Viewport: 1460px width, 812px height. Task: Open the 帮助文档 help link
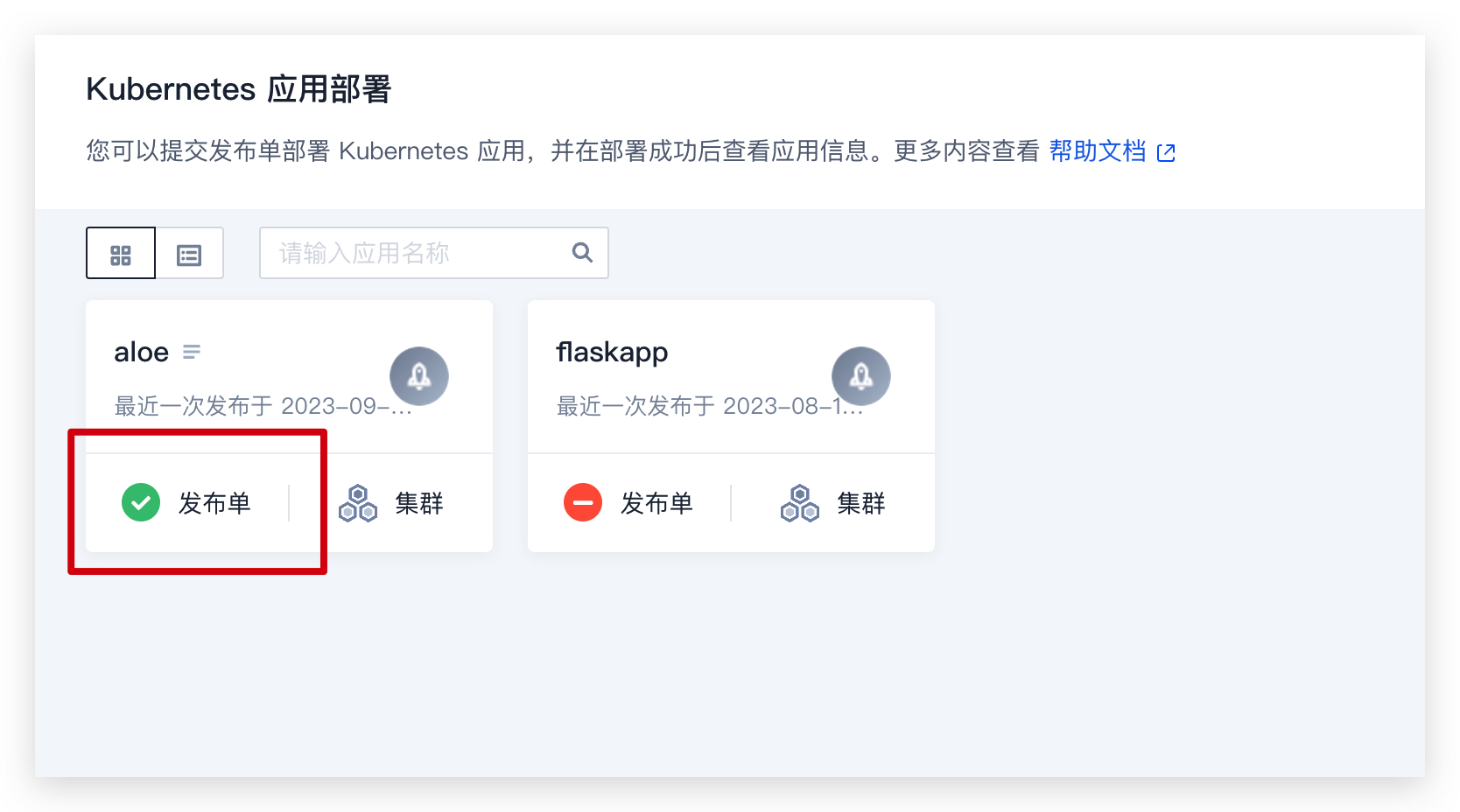[1098, 151]
